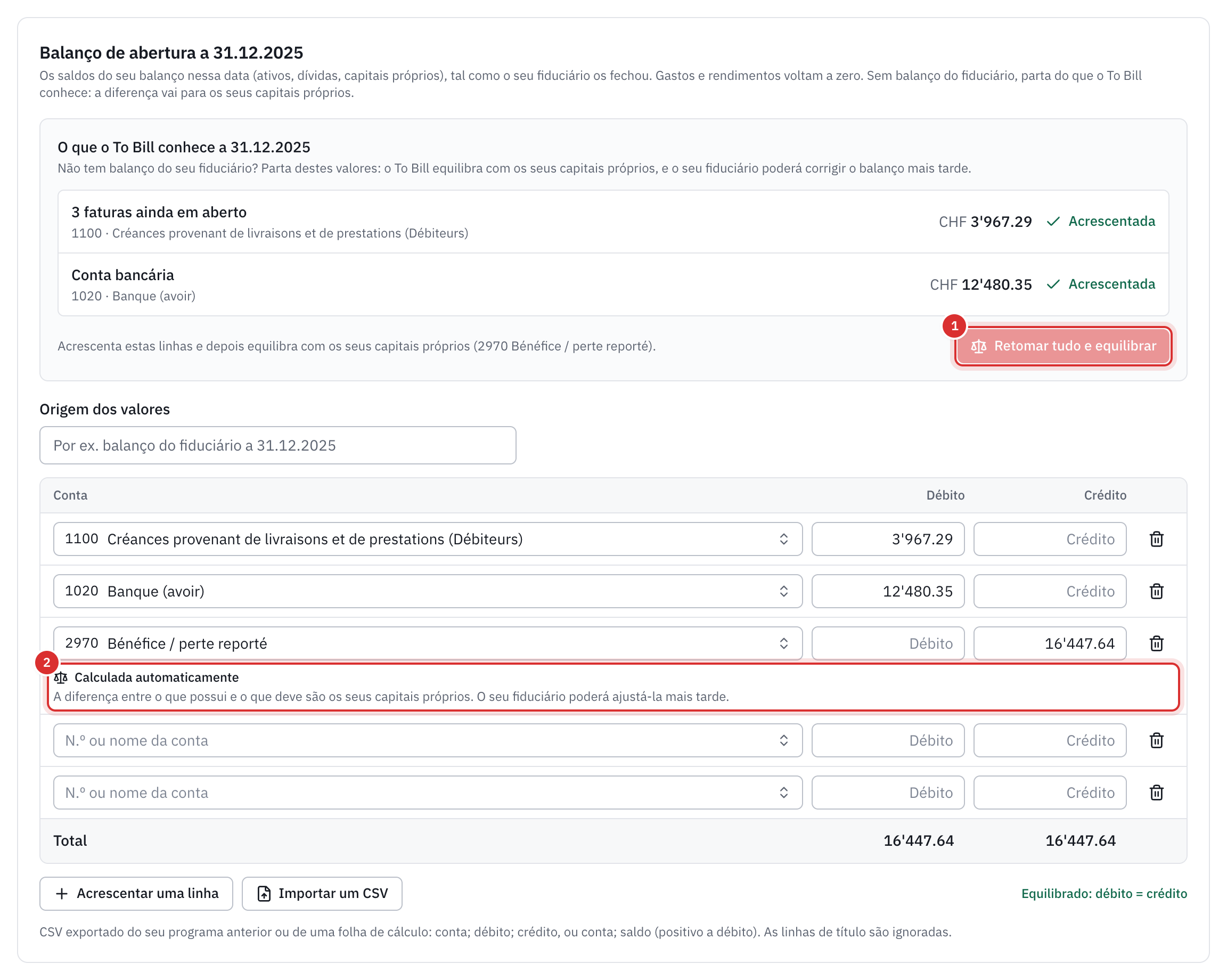The width and height of the screenshot is (1227, 980).
Task: Focus credit field of first empty row
Action: (x=1050, y=740)
